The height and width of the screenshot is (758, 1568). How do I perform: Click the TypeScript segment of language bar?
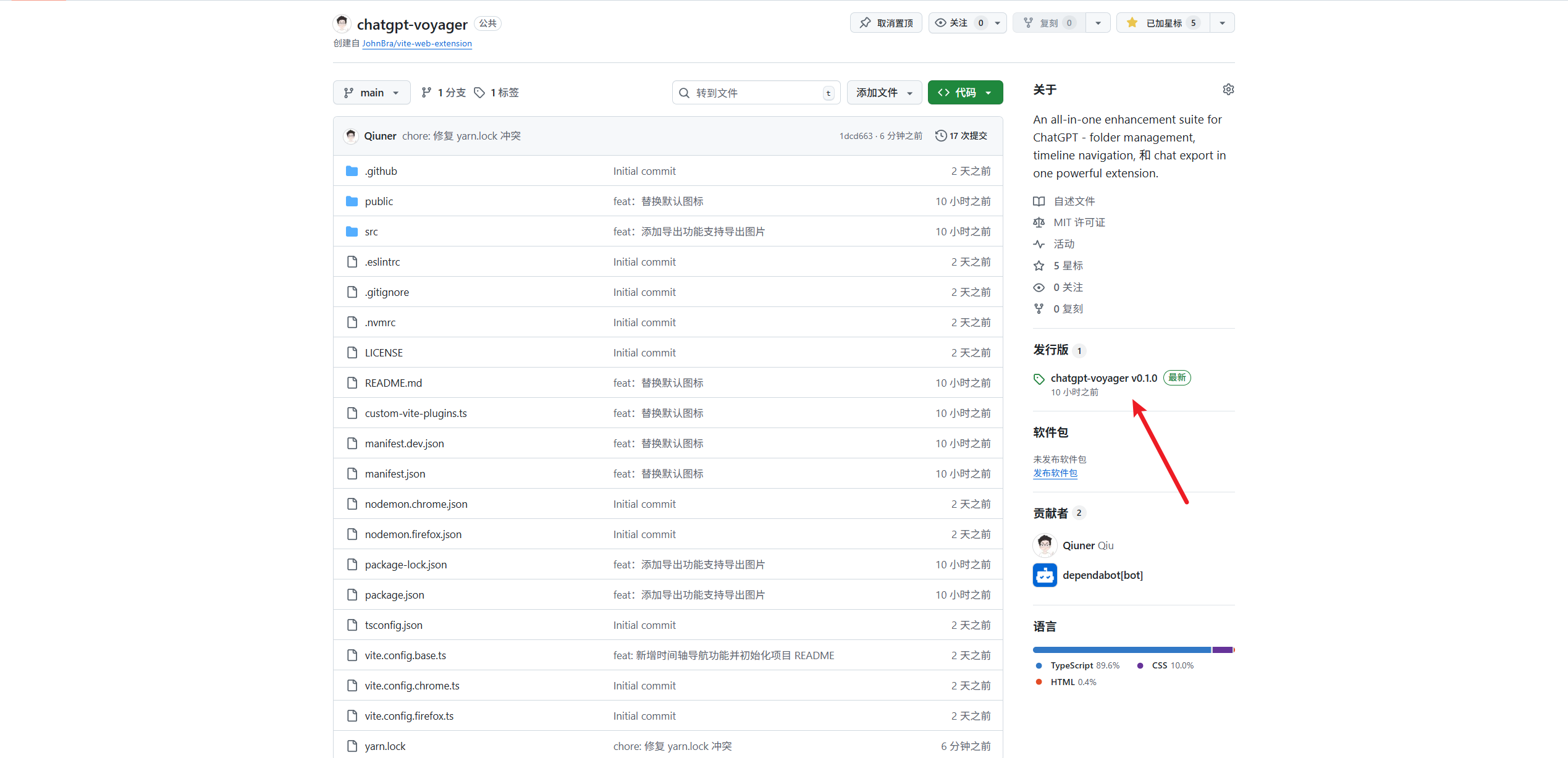[x=1121, y=650]
